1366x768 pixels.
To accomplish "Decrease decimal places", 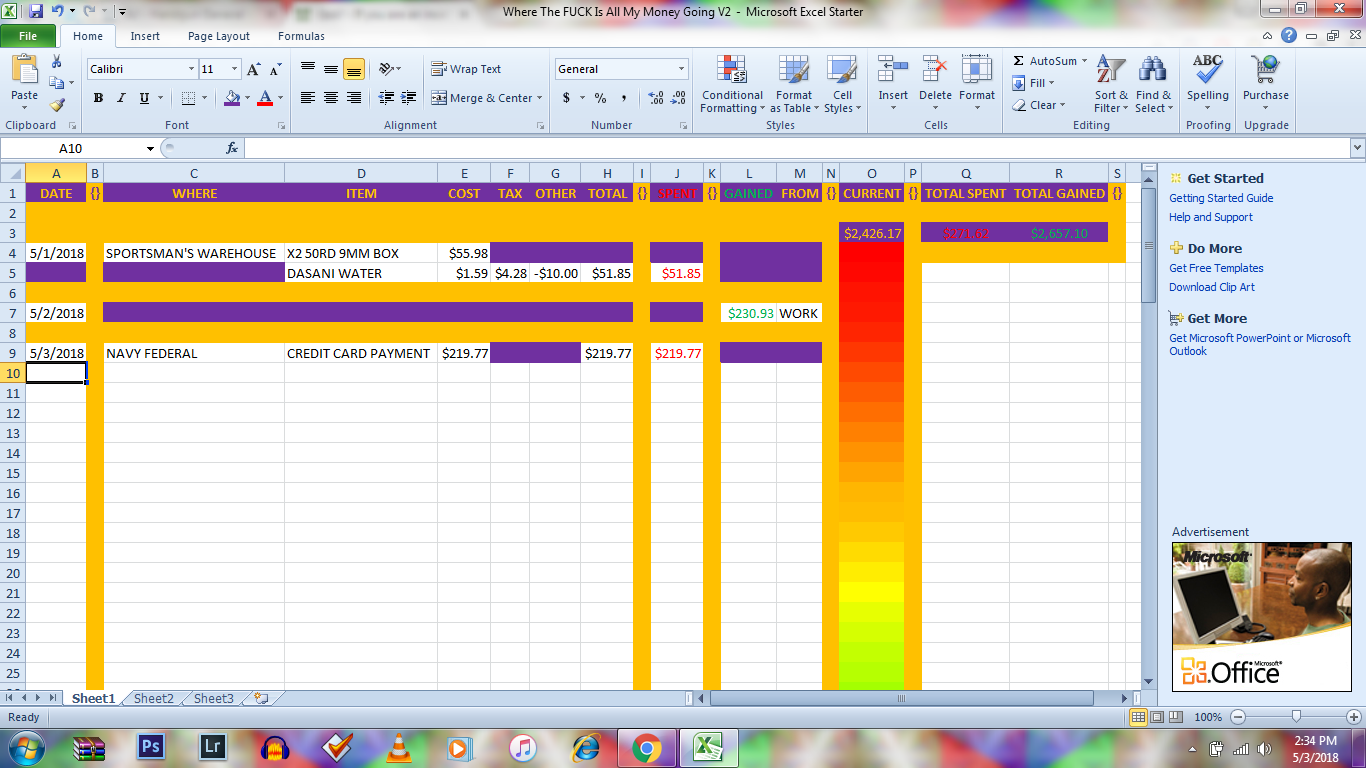I will click(x=679, y=98).
